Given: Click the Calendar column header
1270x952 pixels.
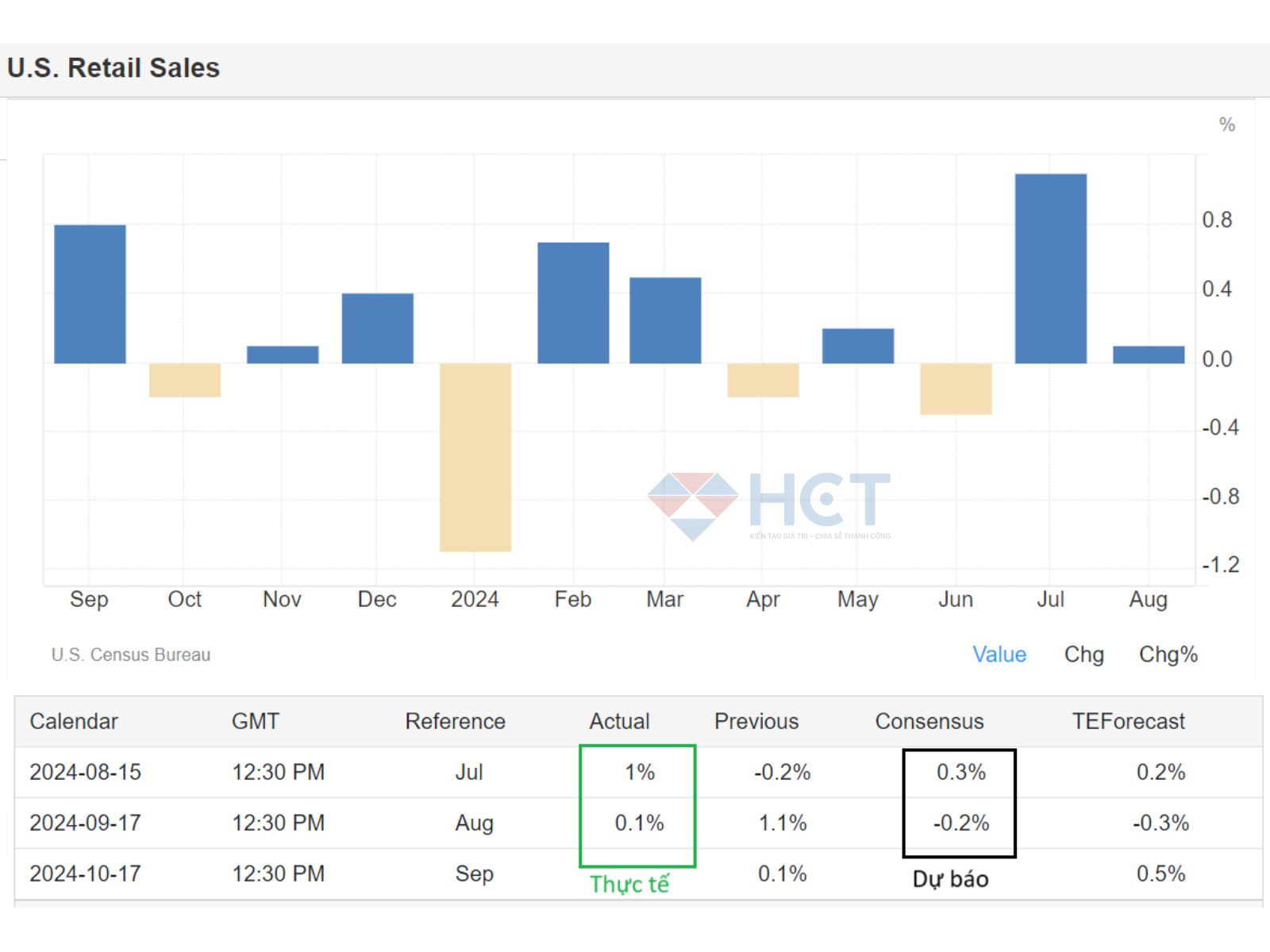Looking at the screenshot, I should coord(74,721).
